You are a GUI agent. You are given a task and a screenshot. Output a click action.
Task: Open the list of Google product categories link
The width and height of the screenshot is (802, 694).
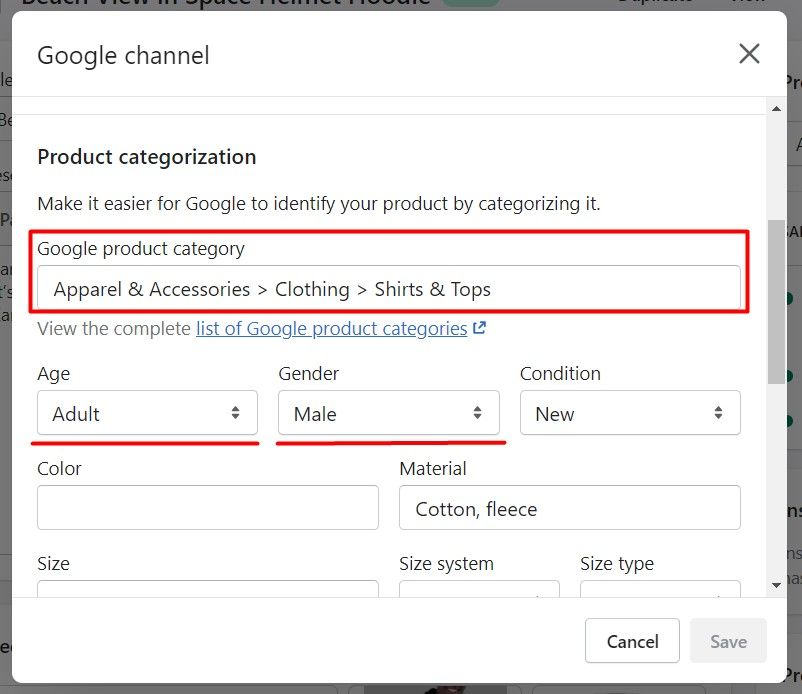[331, 329]
